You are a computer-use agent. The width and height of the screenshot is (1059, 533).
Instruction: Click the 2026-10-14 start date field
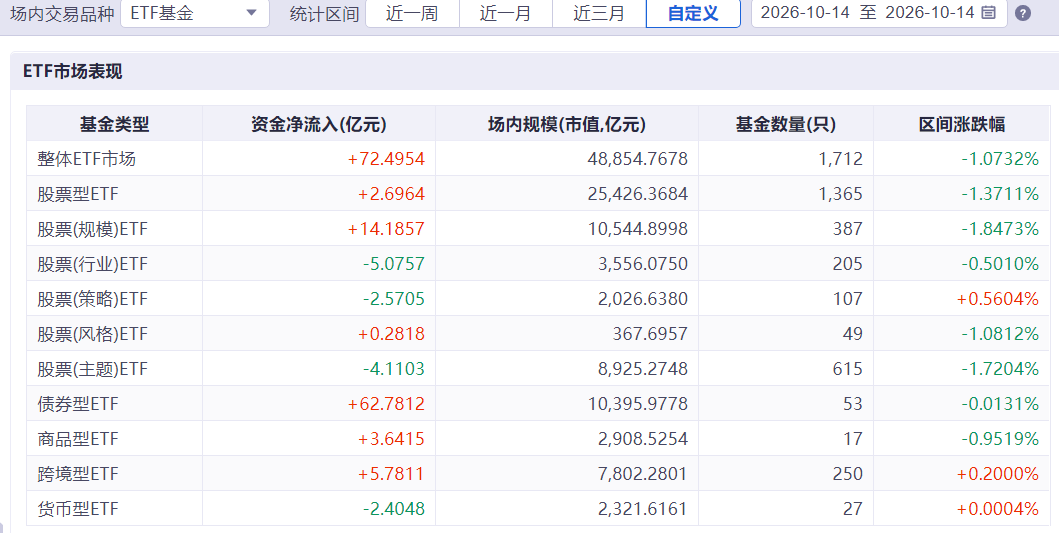click(x=805, y=12)
